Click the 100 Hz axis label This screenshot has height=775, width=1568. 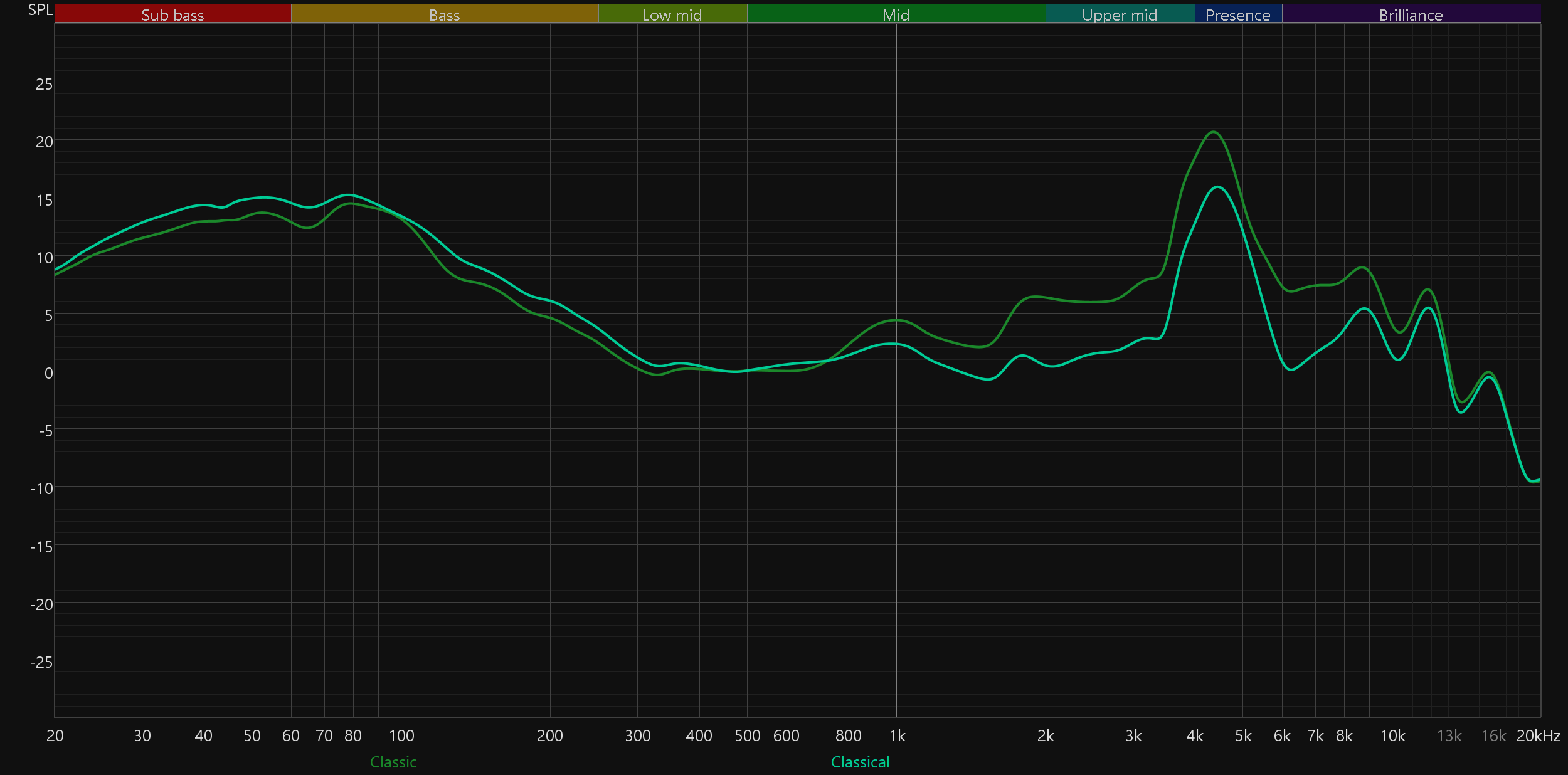tap(401, 735)
